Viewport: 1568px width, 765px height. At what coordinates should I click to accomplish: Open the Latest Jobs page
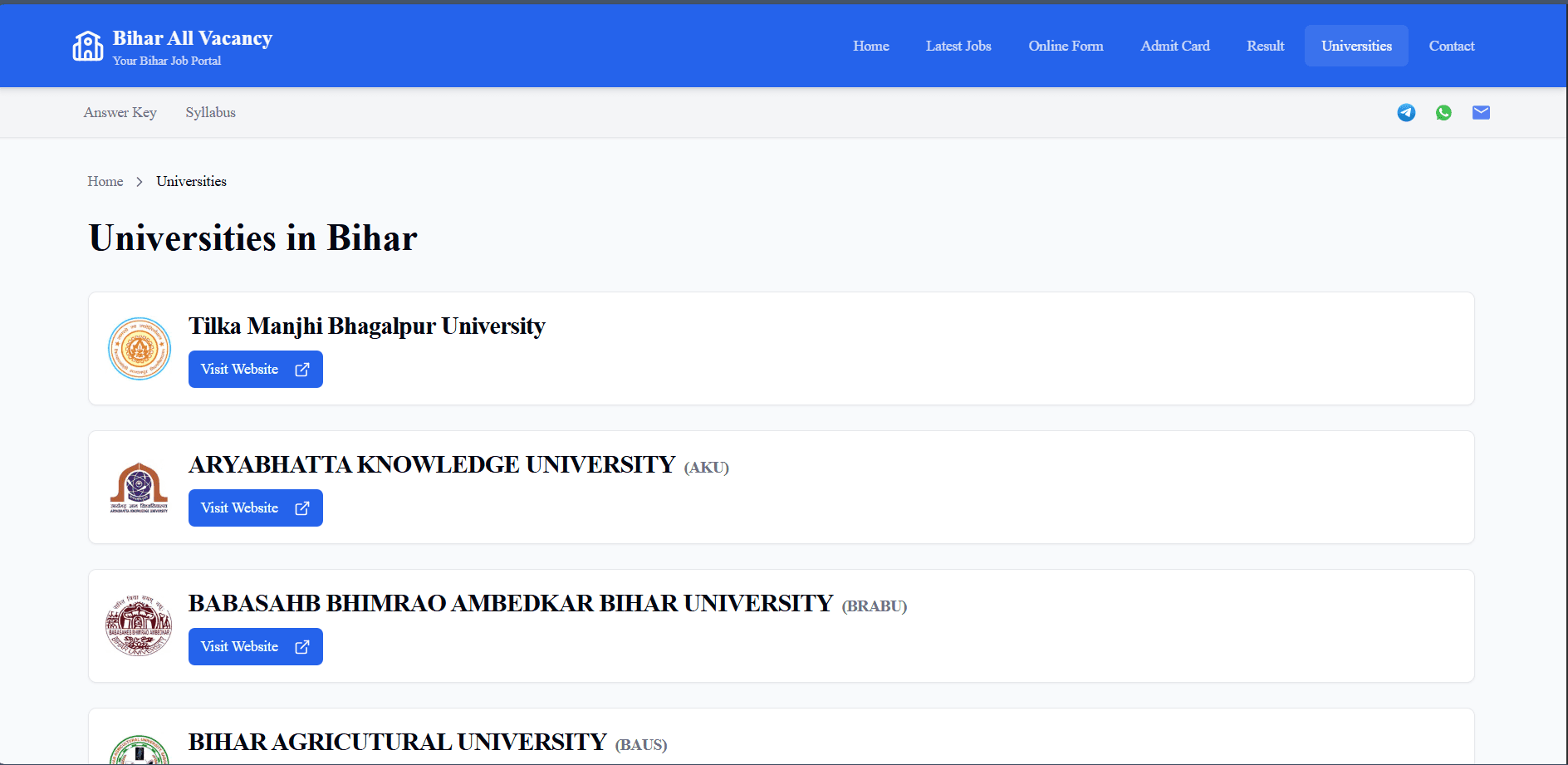[958, 46]
